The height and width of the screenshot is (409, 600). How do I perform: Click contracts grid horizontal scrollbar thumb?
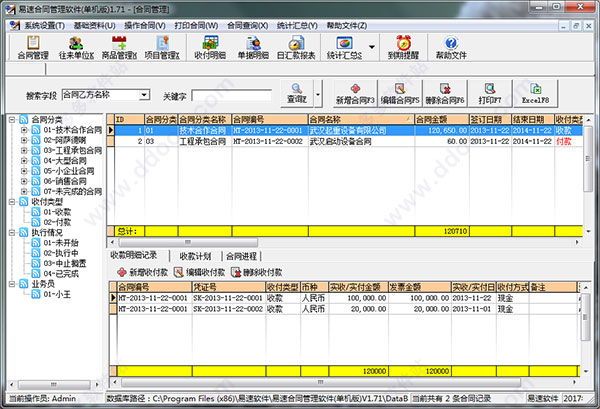[188, 242]
